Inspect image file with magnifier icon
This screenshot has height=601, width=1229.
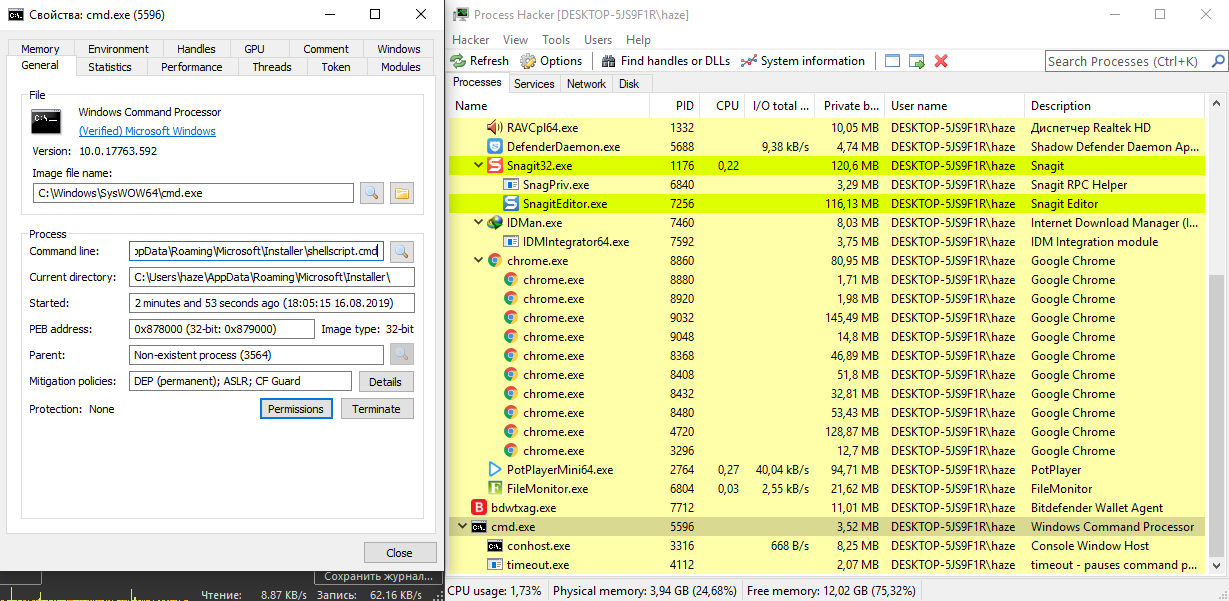click(x=372, y=193)
